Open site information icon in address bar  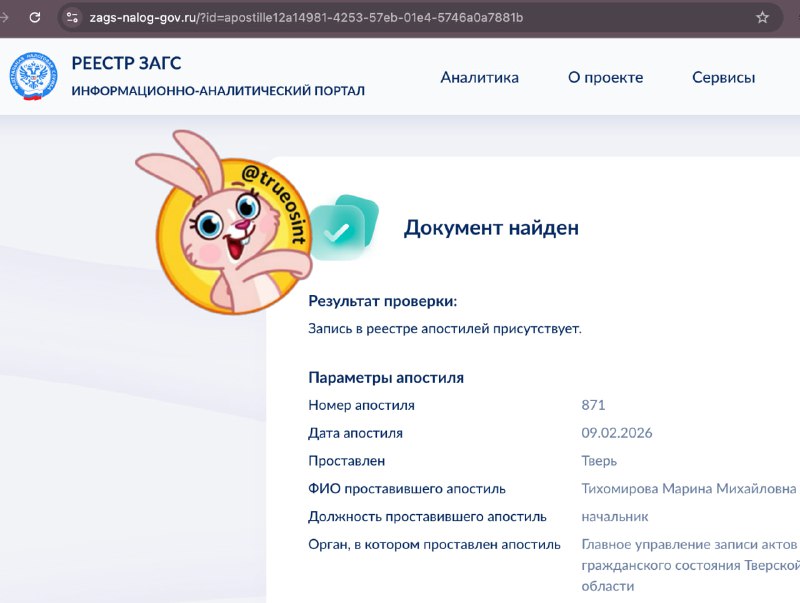72,17
